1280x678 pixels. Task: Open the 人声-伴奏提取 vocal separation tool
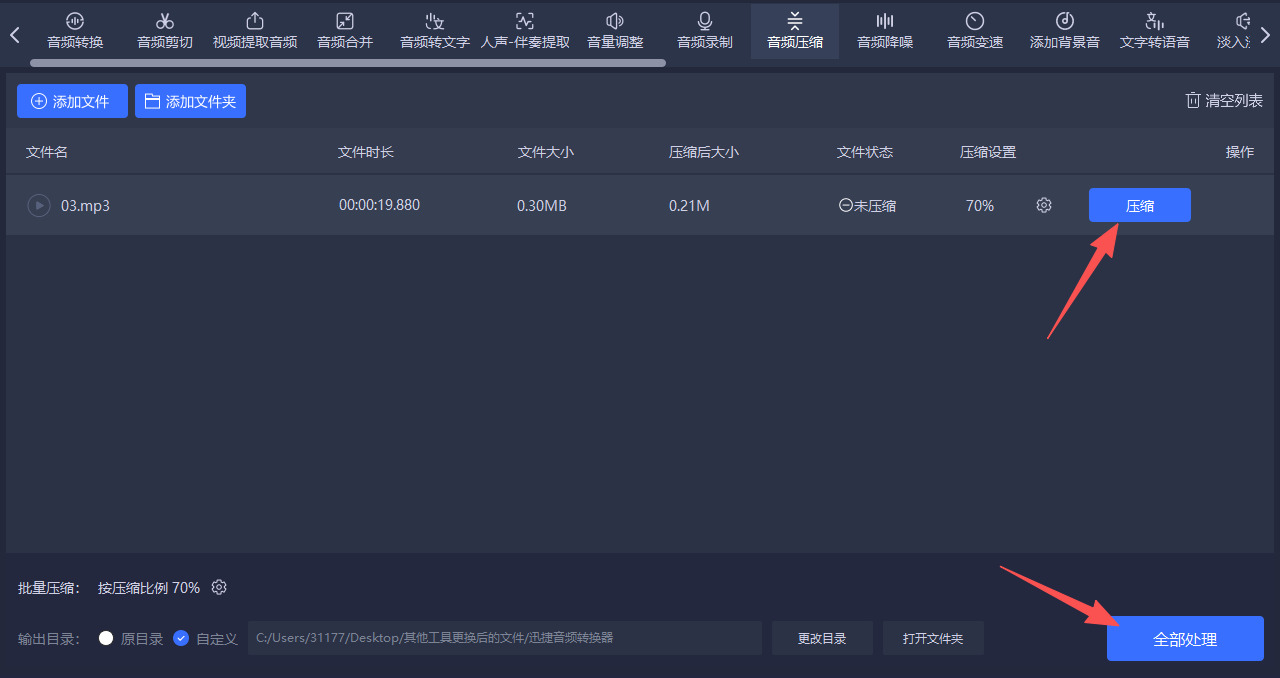pos(524,30)
